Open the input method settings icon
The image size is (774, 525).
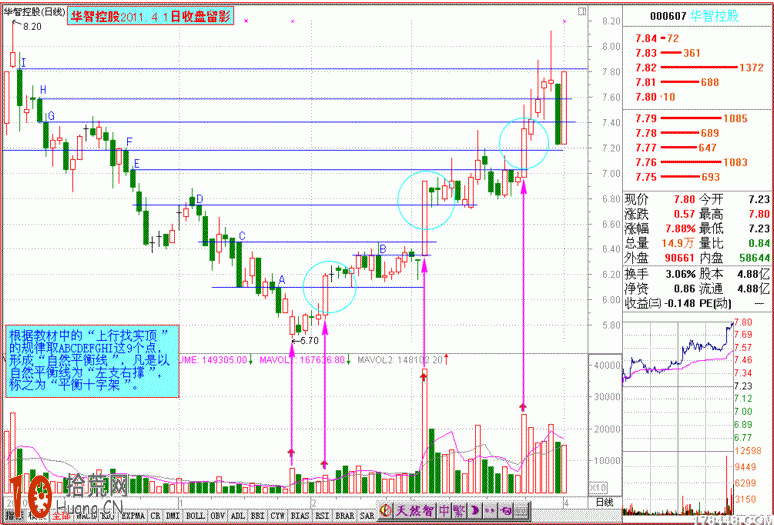506,510
